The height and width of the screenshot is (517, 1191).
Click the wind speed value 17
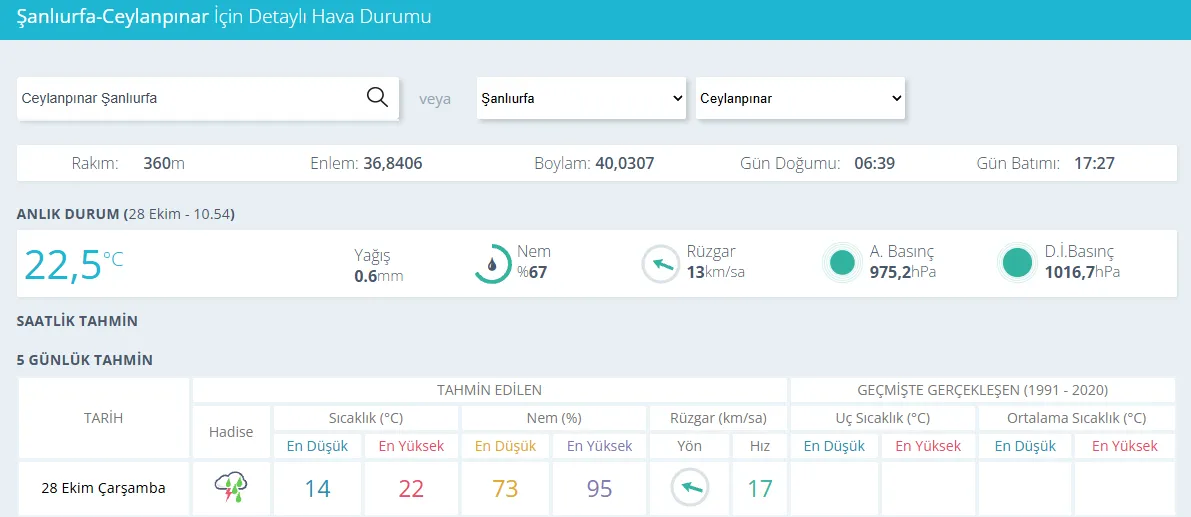coord(760,488)
